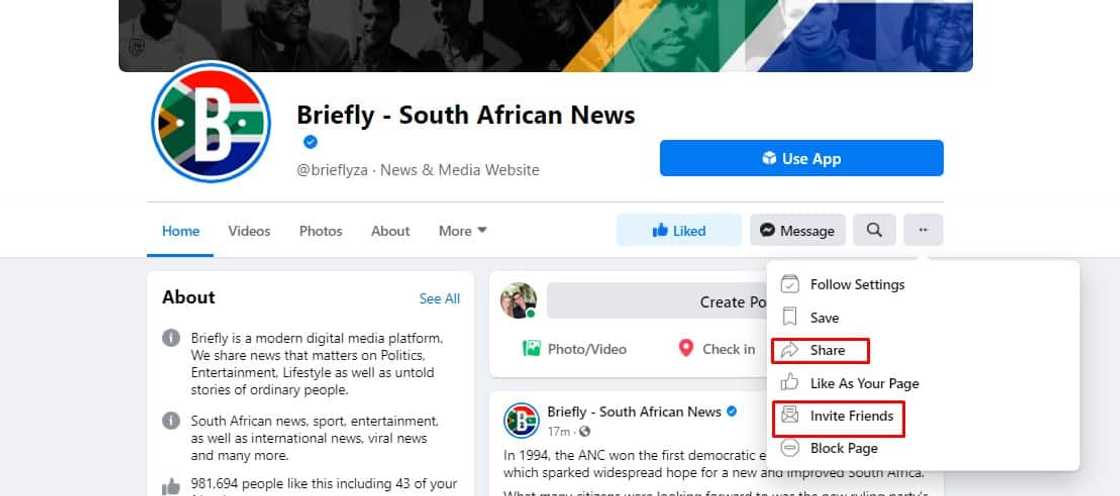This screenshot has width=1120, height=496.
Task: Select Like As Your Page option
Action: coord(864,383)
